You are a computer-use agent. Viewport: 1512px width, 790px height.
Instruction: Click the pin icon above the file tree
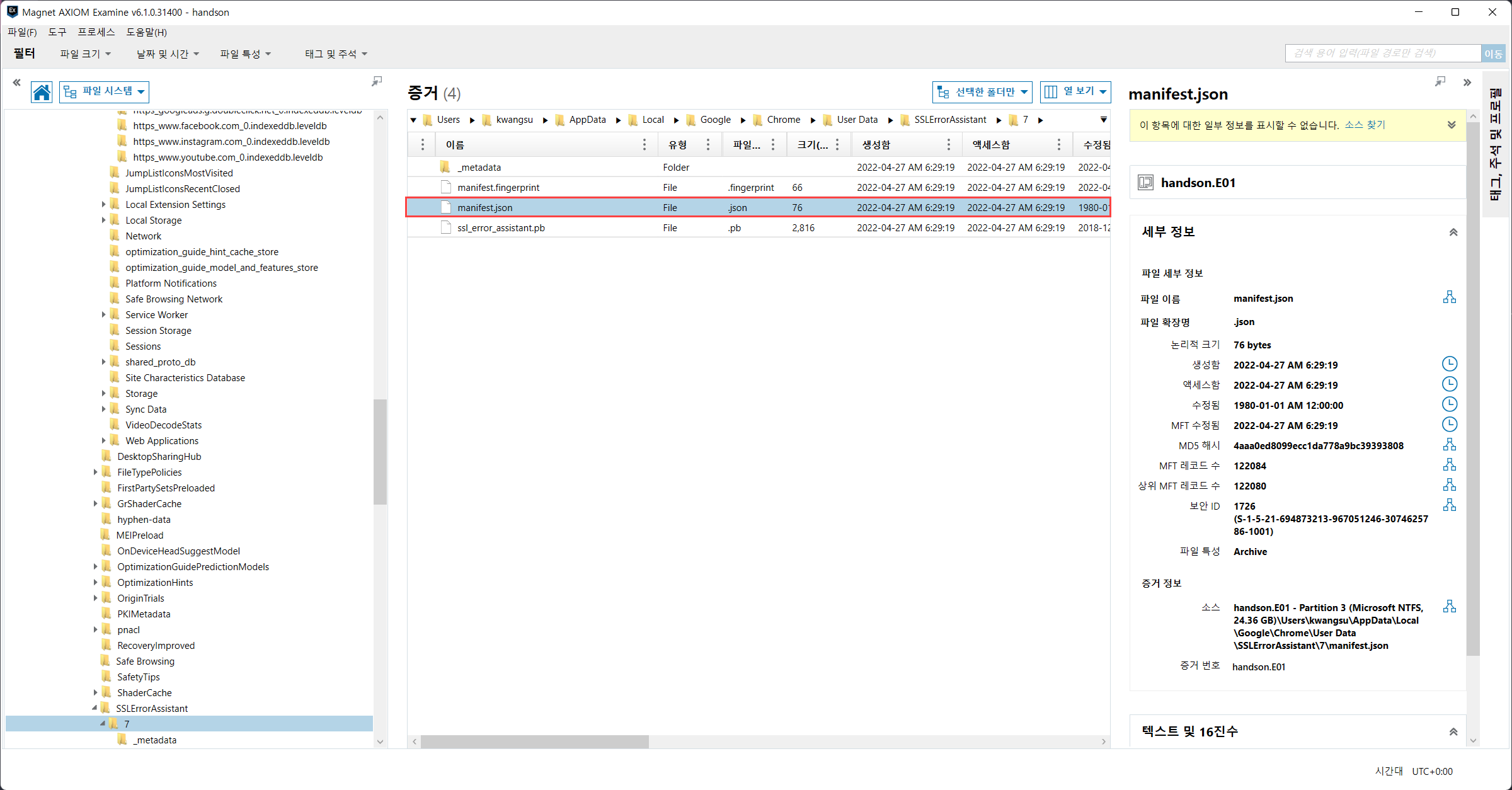[377, 81]
